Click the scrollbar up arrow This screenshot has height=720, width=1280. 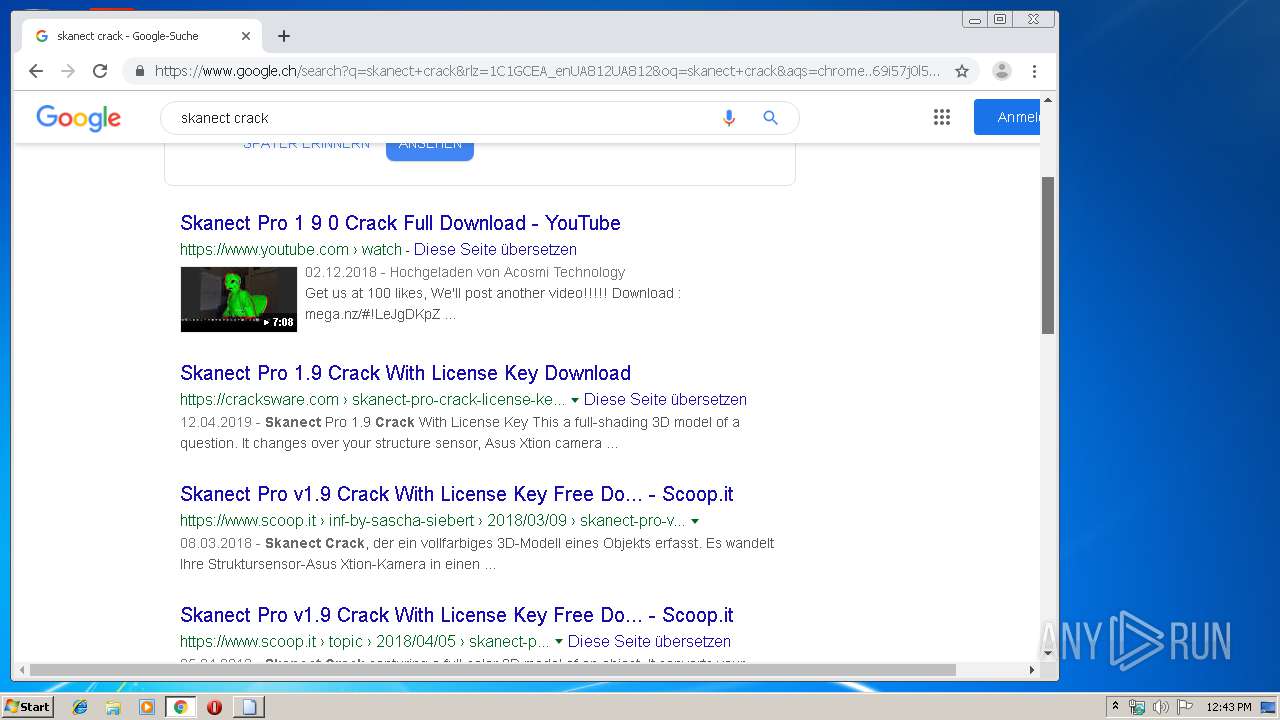1048,99
